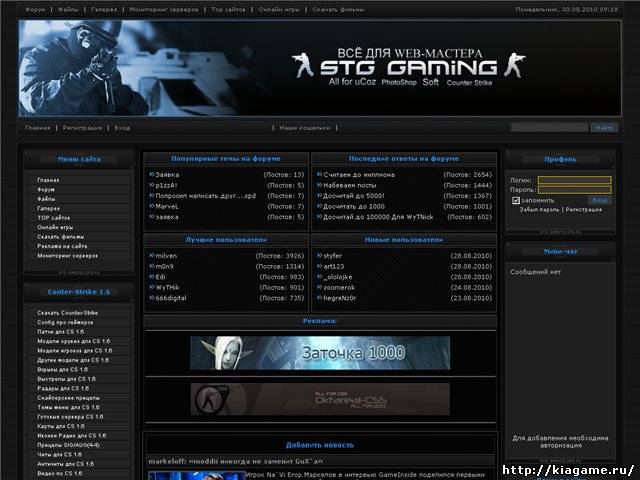The image size is (640, 480).
Task: Open new user hegreNz0r profile
Action: [x=340, y=298]
